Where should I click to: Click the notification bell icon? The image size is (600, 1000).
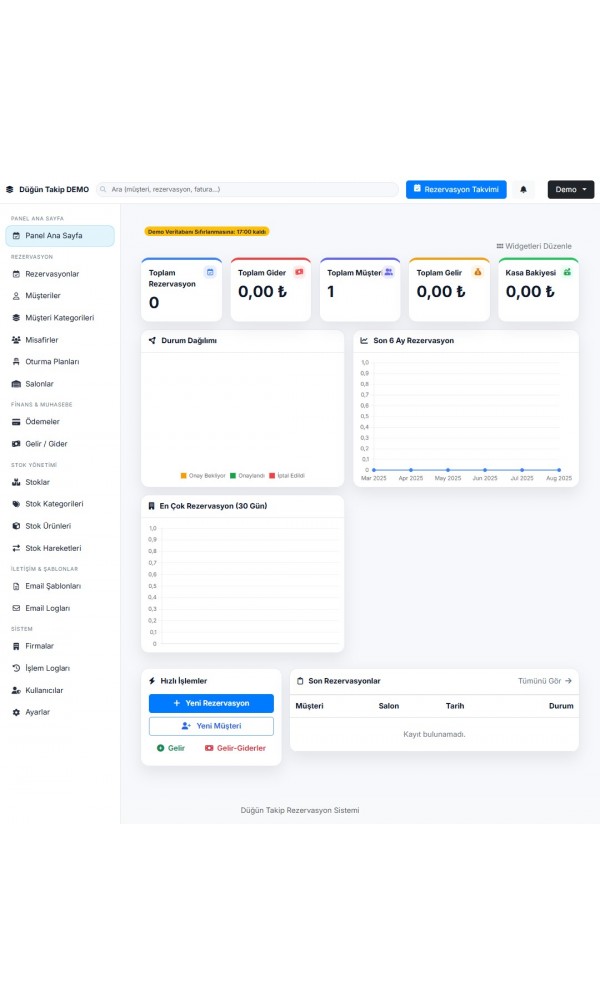click(x=523, y=189)
